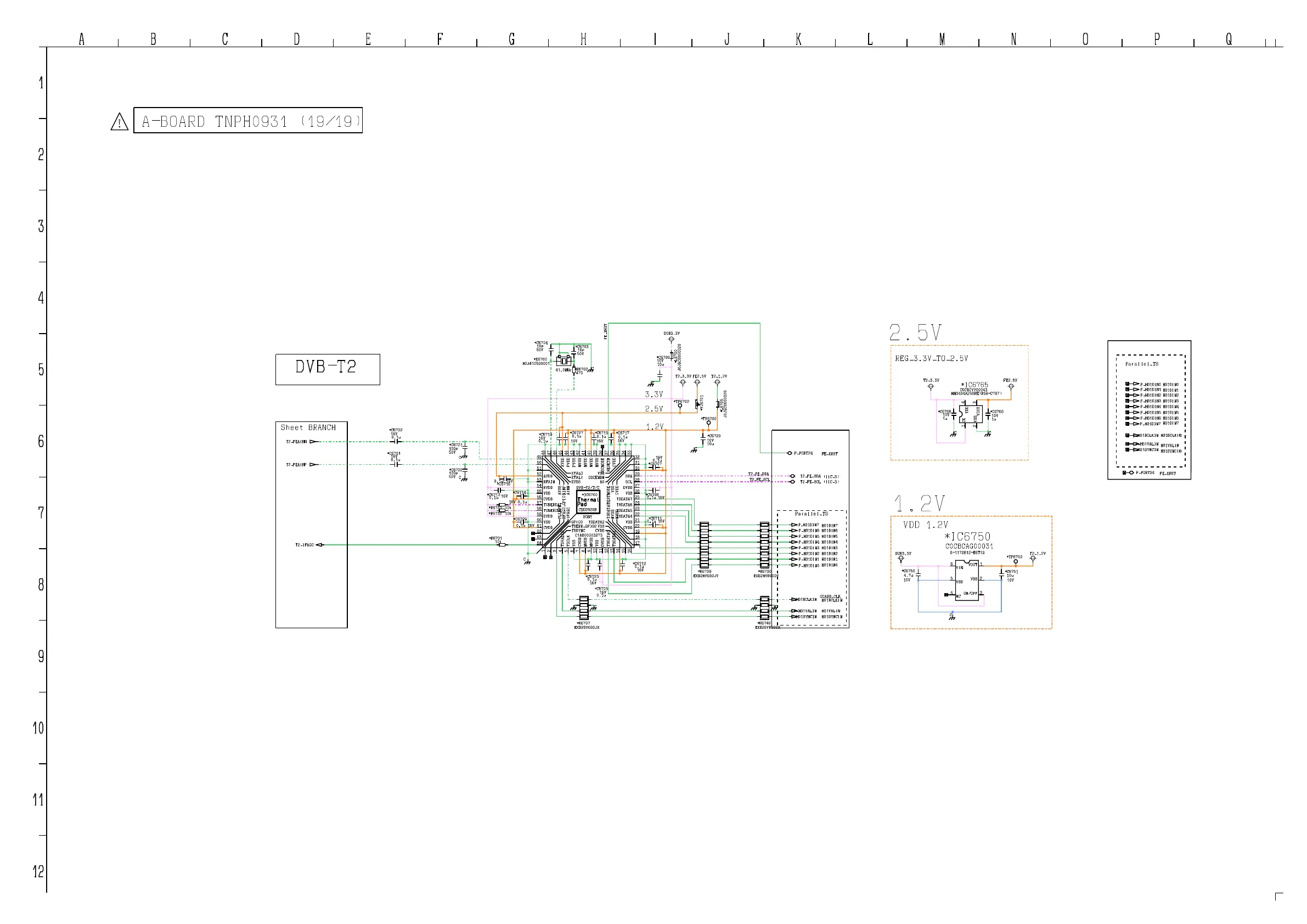The image size is (1307, 924).
Task: Click the Sheet BRANCH heading text
Action: click(x=308, y=427)
